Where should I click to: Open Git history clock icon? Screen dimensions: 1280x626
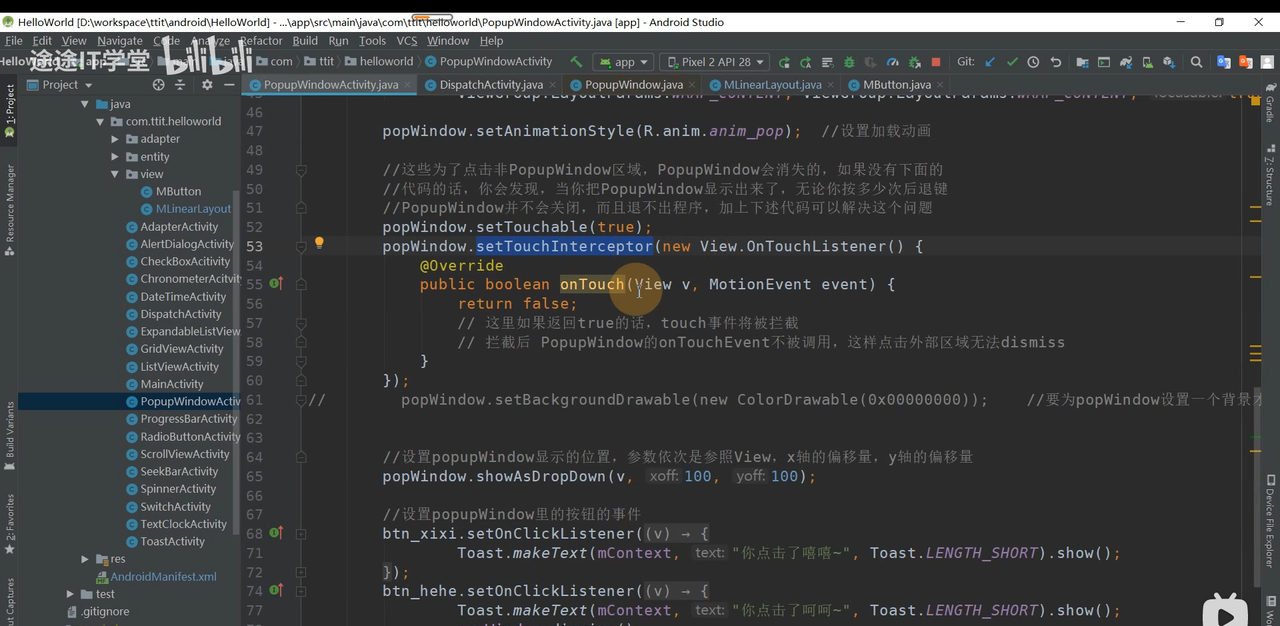pyautogui.click(x=1033, y=62)
